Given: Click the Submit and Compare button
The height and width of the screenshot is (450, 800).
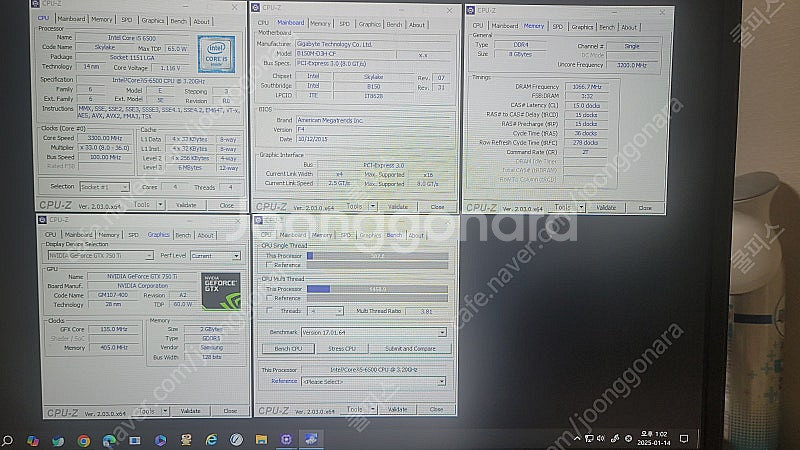Looking at the screenshot, I should (410, 348).
